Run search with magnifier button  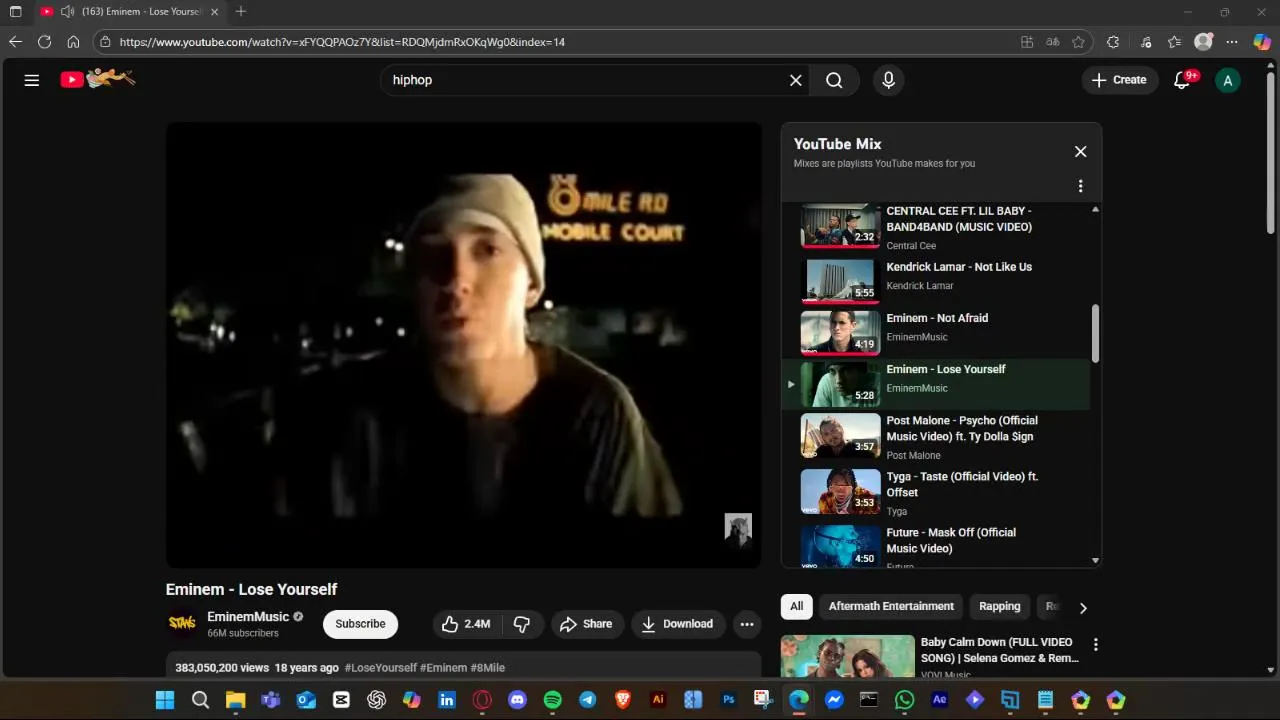834,80
